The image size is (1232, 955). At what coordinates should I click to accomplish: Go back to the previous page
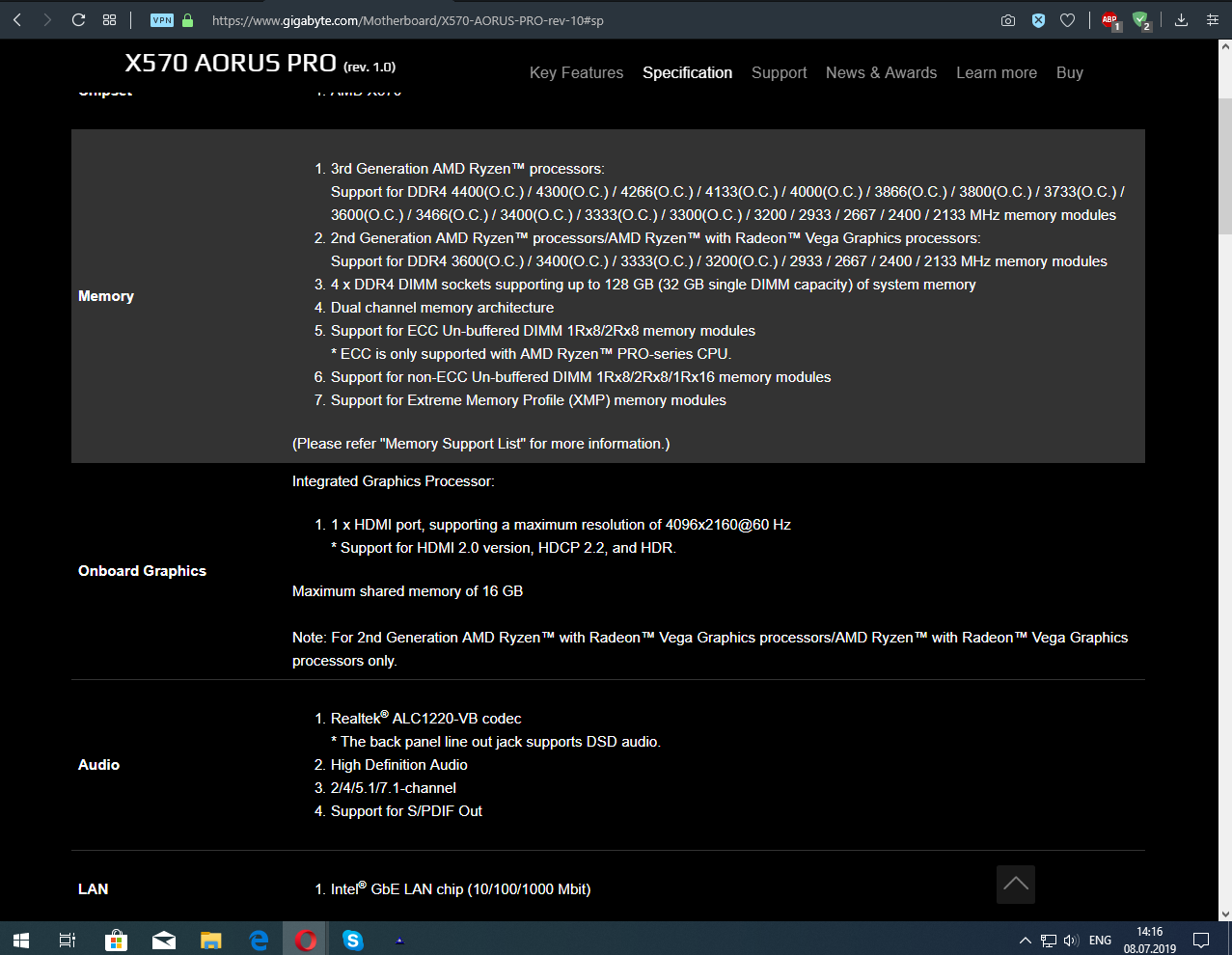(x=16, y=19)
